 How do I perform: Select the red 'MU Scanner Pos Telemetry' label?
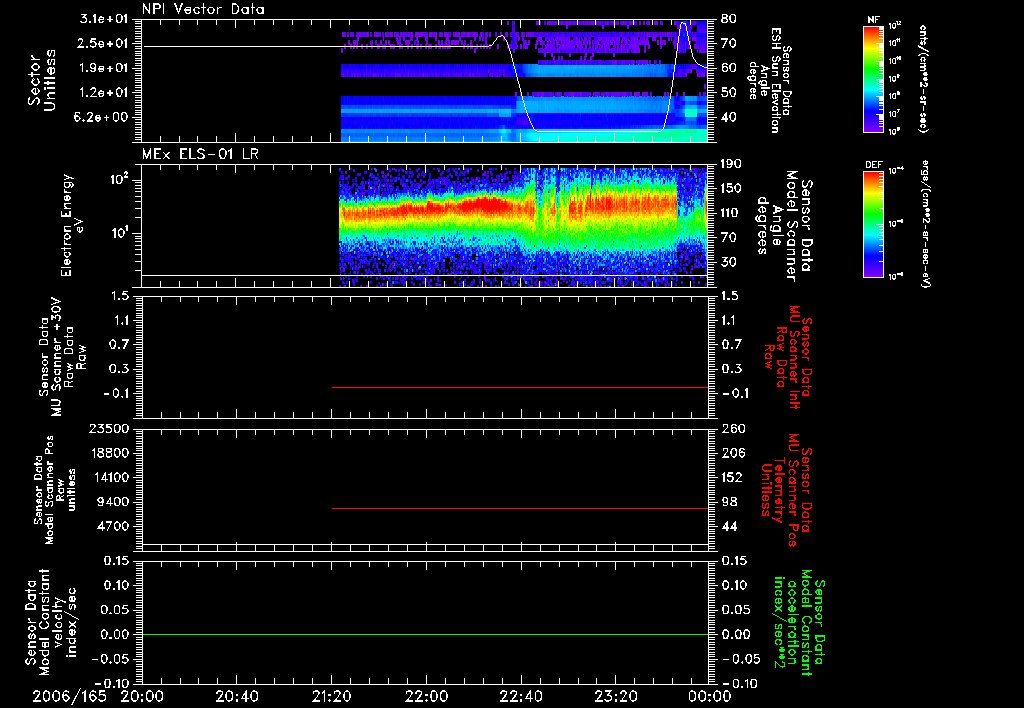[x=786, y=489]
